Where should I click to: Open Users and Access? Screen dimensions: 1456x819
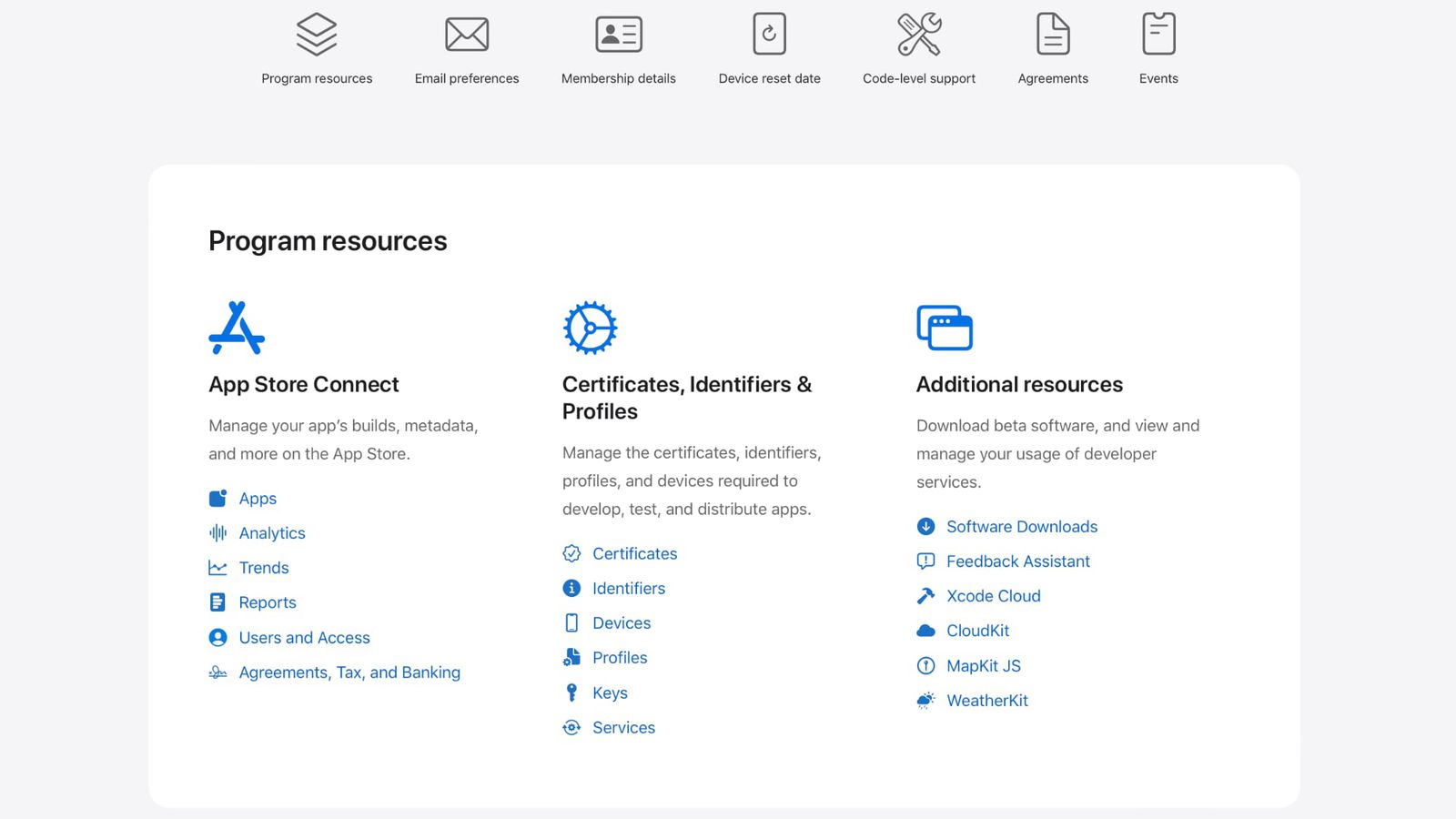[x=304, y=638]
